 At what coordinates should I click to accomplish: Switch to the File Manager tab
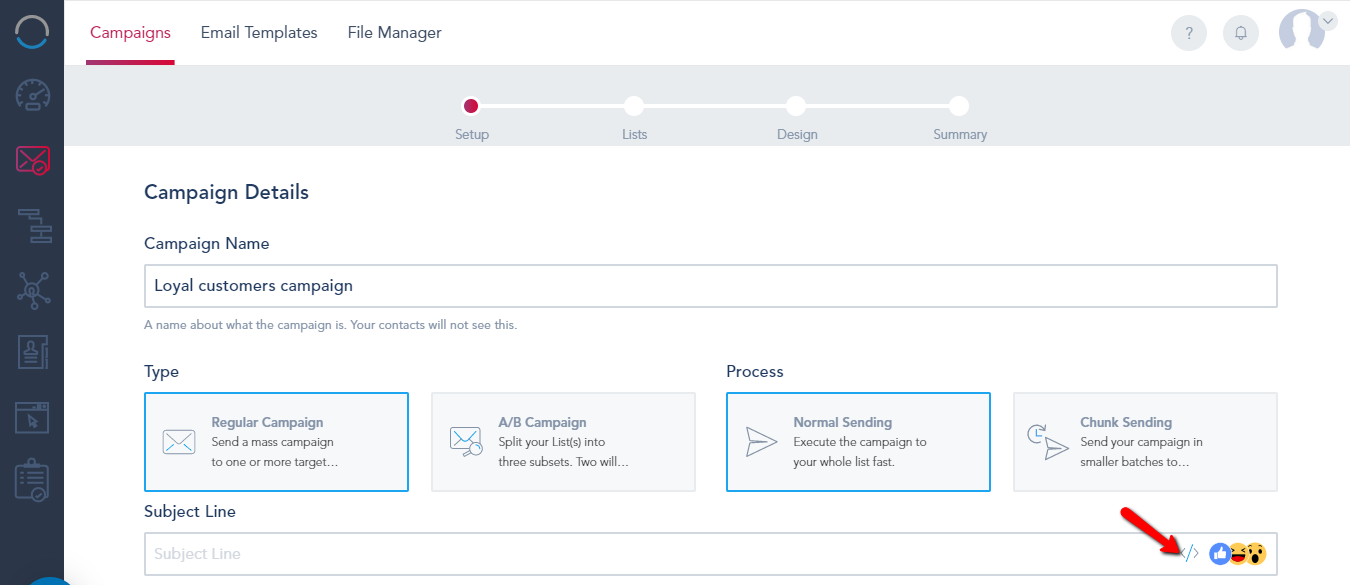click(395, 33)
